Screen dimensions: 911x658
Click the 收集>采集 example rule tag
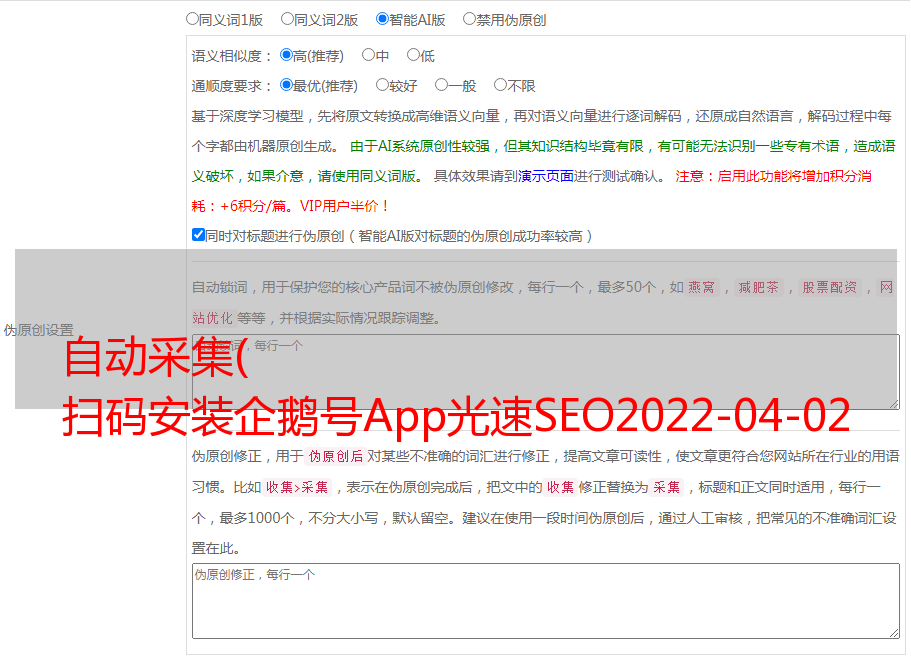(297, 487)
